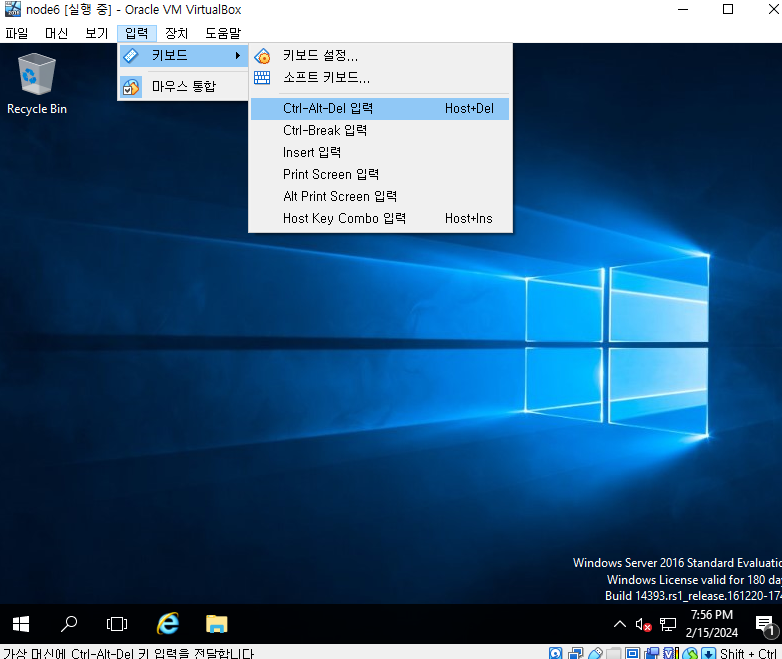
Task: Click the Host+Ins shortcut label
Action: point(468,219)
